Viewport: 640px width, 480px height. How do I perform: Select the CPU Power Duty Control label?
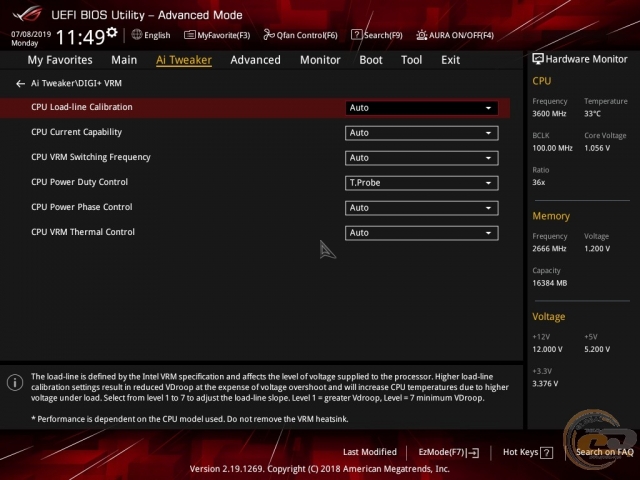pyautogui.click(x=79, y=182)
